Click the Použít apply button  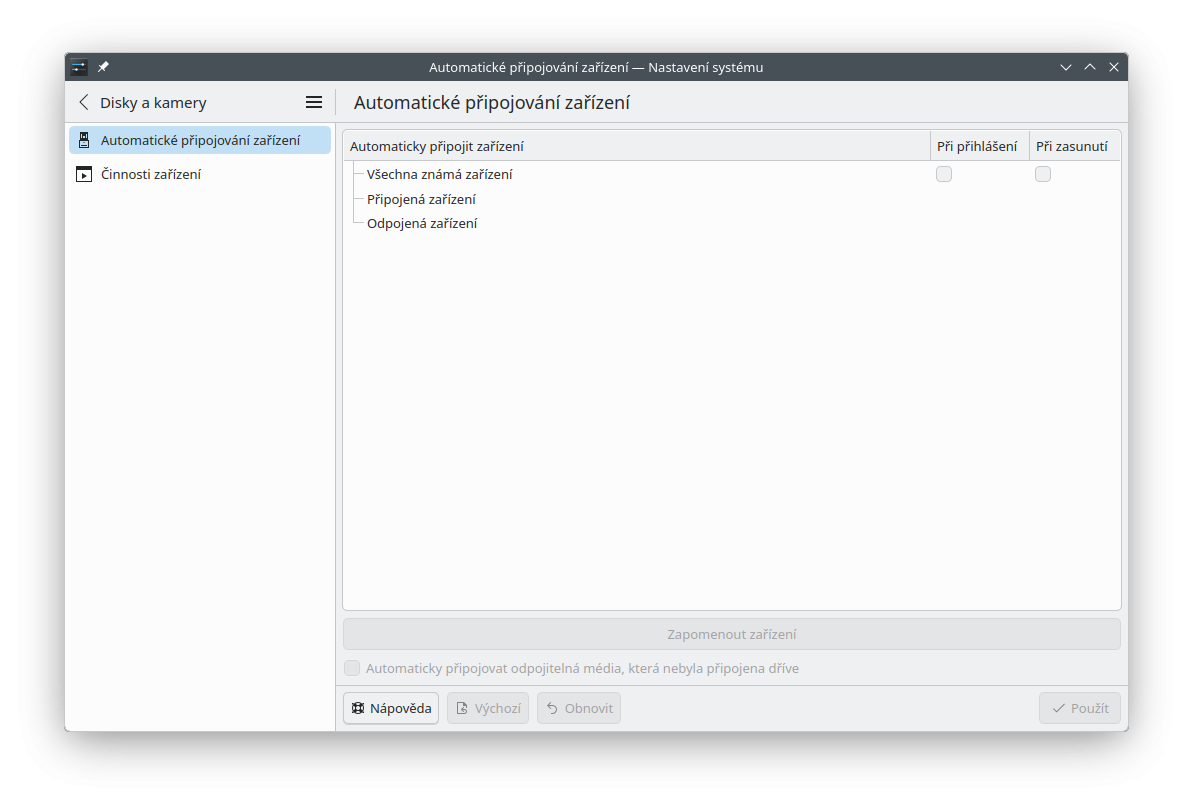(x=1080, y=708)
